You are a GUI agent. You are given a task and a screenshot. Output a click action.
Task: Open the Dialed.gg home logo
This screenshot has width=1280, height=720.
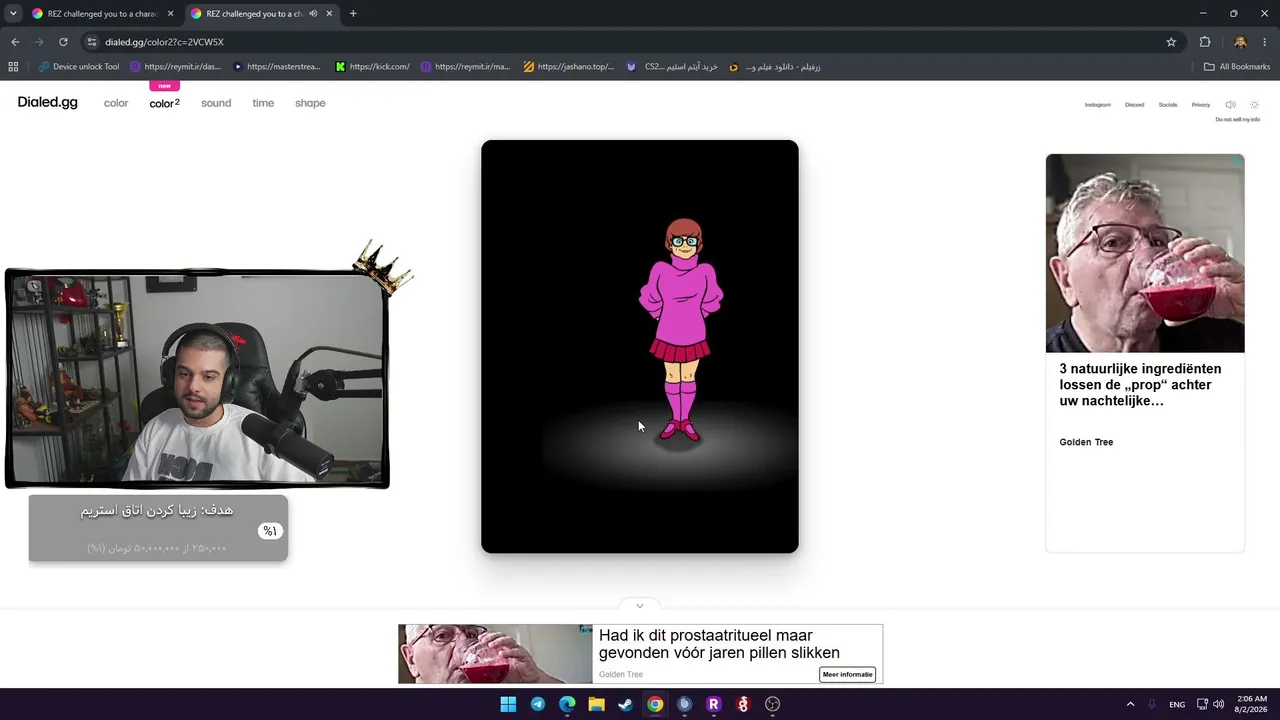47,103
